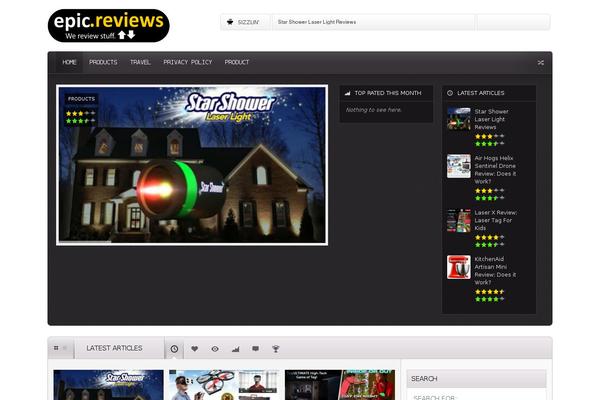The height and width of the screenshot is (400, 600).
Task: Open the Travel menu item
Action: click(140, 62)
